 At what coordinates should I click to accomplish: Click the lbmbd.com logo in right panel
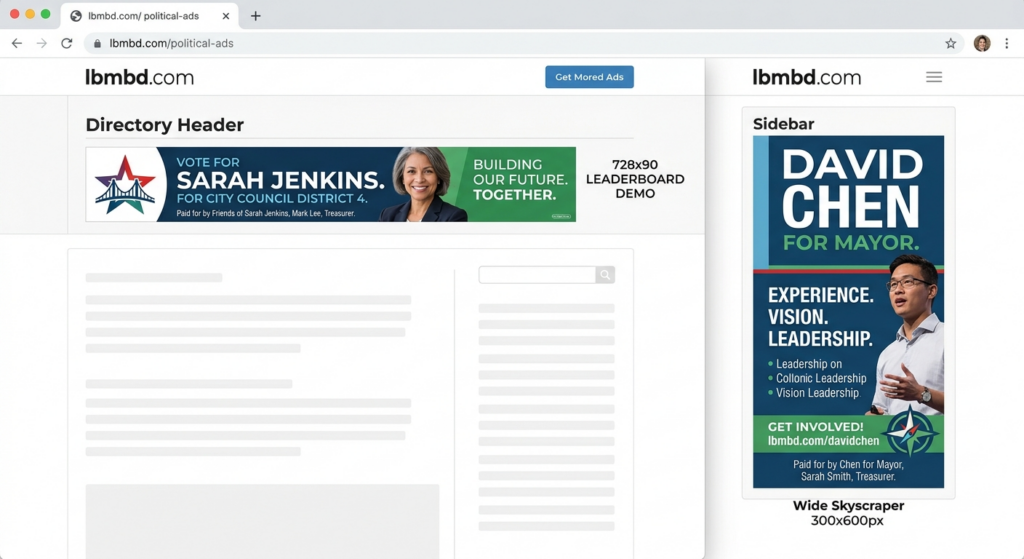[x=807, y=77]
